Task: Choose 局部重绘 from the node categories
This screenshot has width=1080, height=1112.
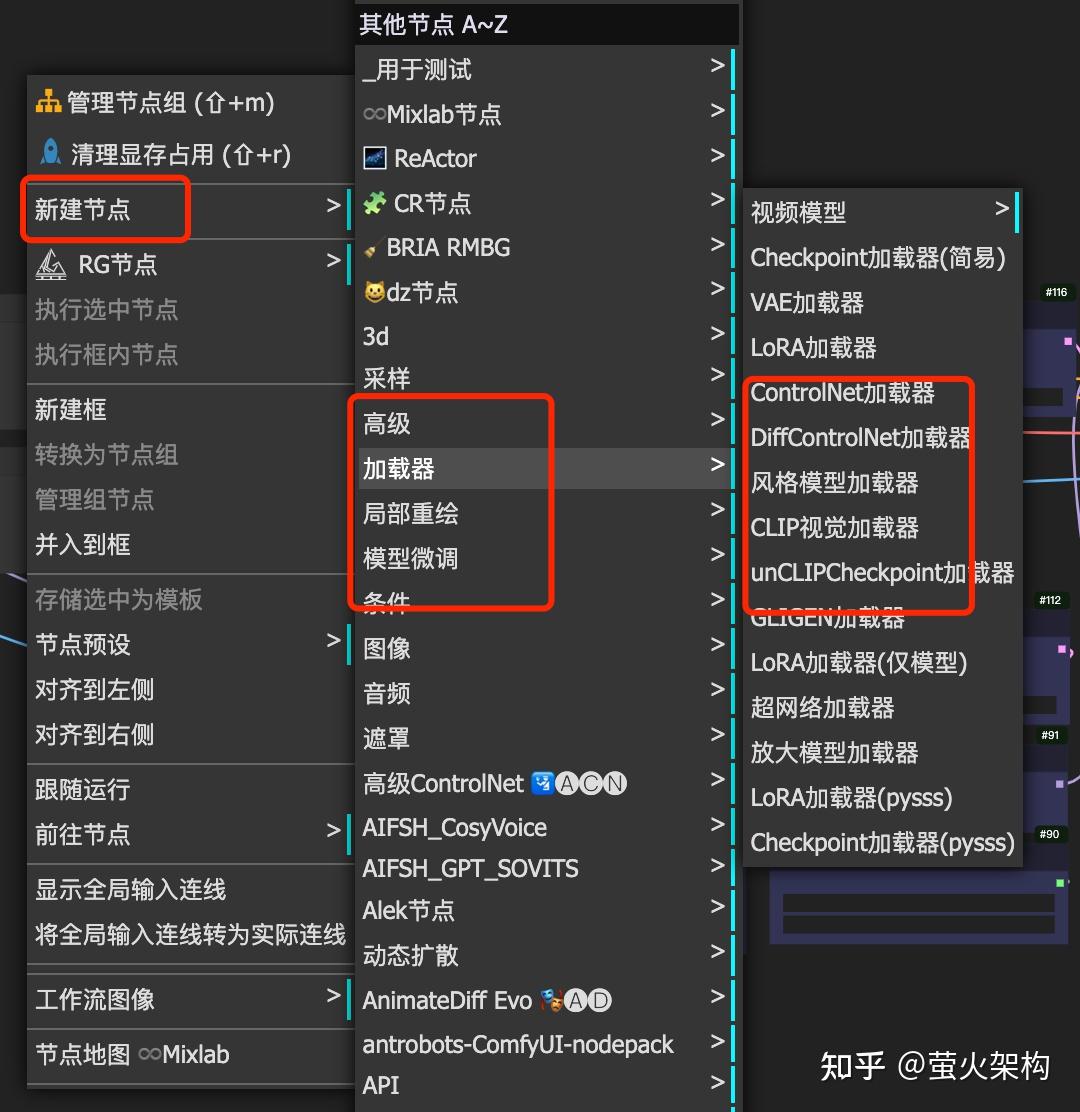Action: (410, 512)
